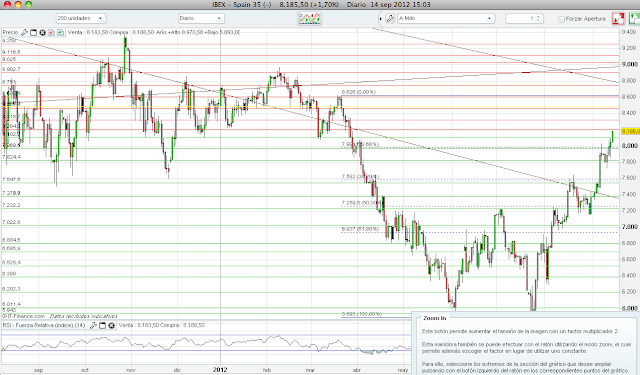Click the red add-indicator icon in Precio panel
The image size is (640, 375).
tap(51, 32)
